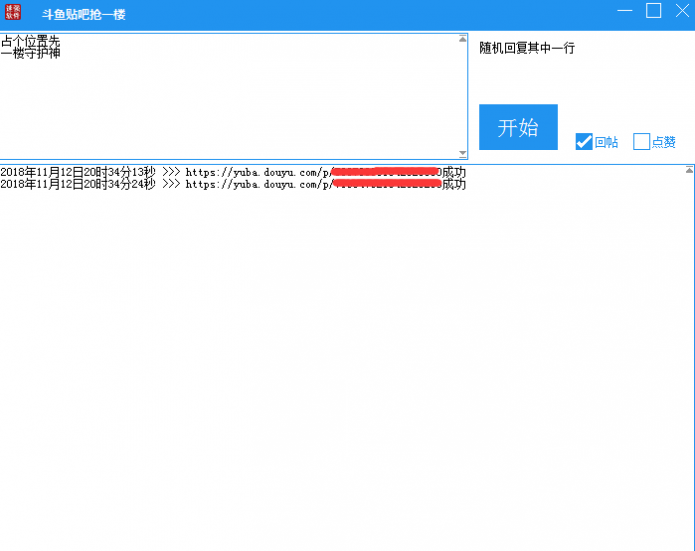Click the reply box's scroll up arrow
The width and height of the screenshot is (695, 551).
(x=462, y=39)
